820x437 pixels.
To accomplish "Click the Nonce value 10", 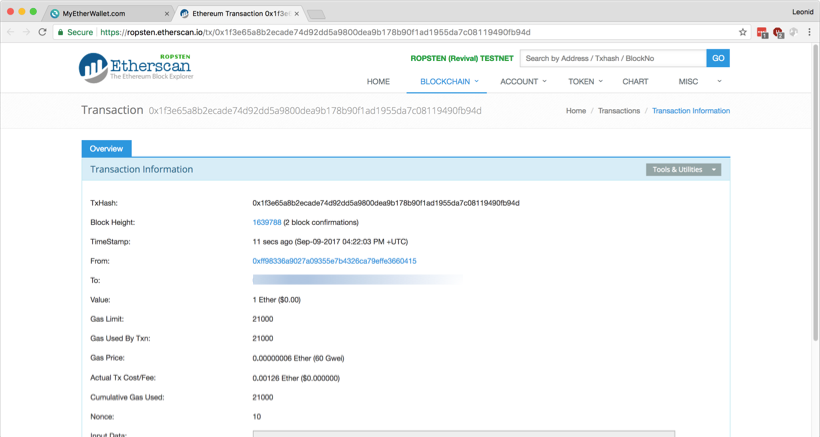I will (257, 417).
